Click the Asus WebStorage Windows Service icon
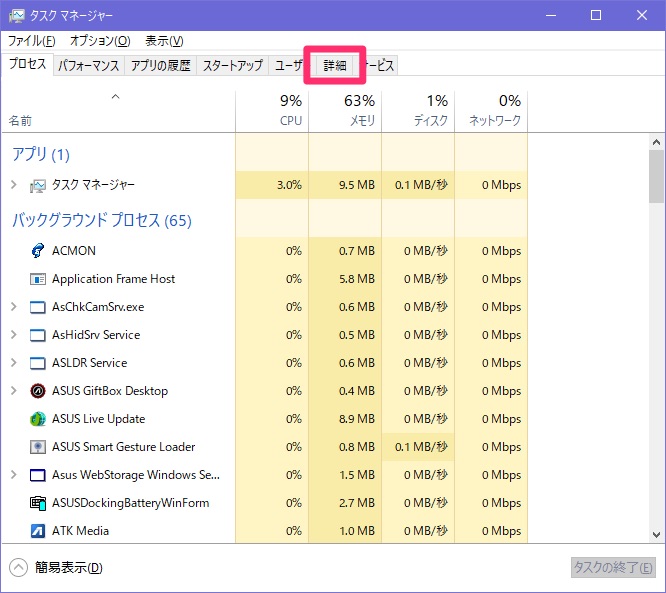This screenshot has width=666, height=593. pyautogui.click(x=37, y=475)
